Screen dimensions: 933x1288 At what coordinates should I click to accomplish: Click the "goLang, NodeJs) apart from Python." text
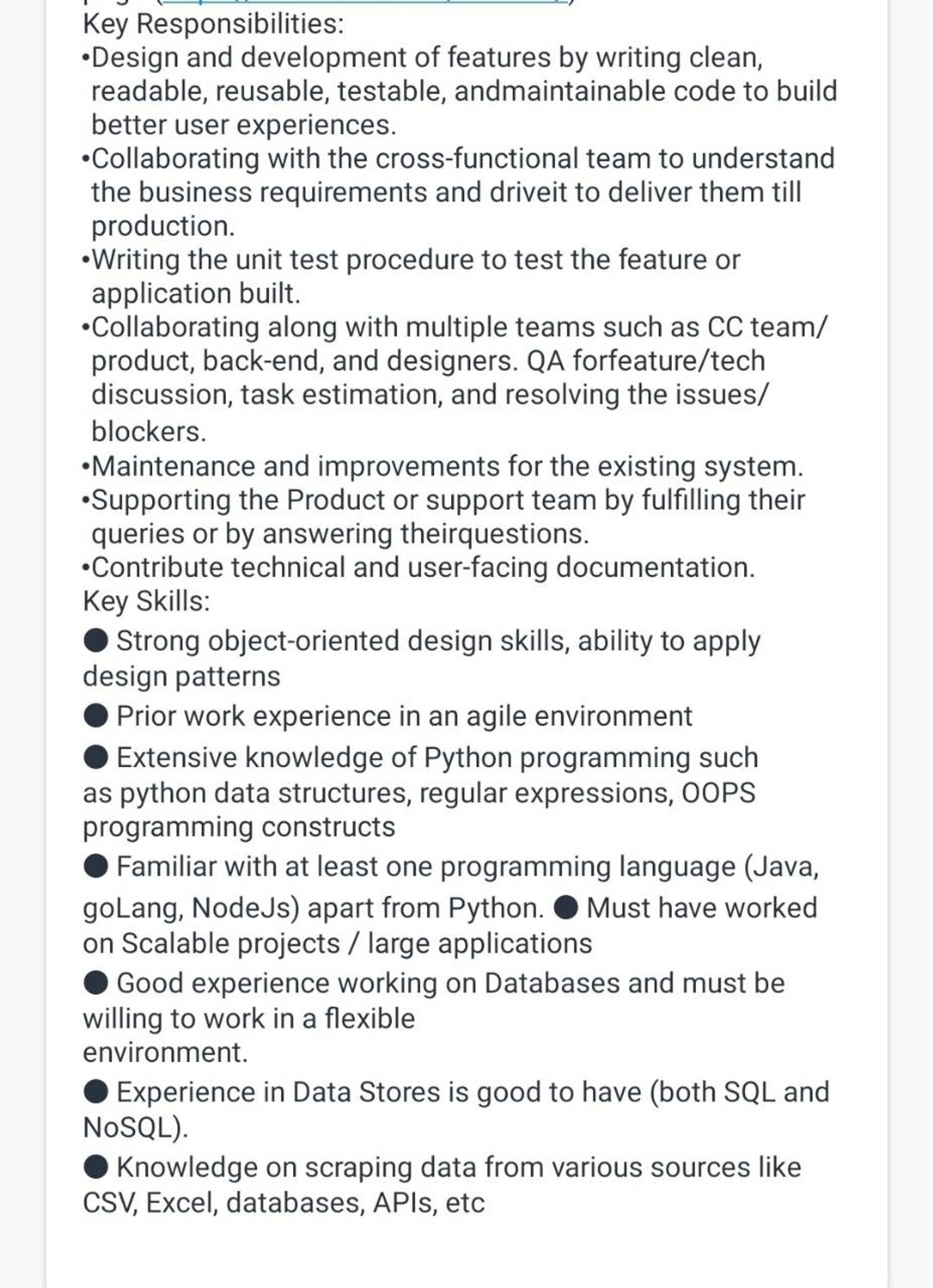coord(313,909)
